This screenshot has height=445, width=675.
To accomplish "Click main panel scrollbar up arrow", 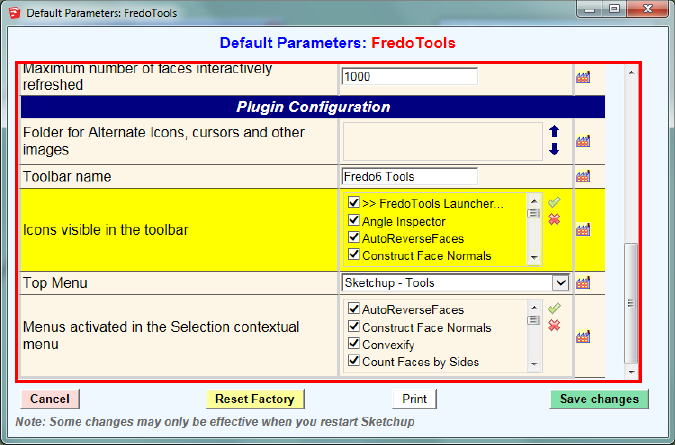I will pyautogui.click(x=631, y=73).
